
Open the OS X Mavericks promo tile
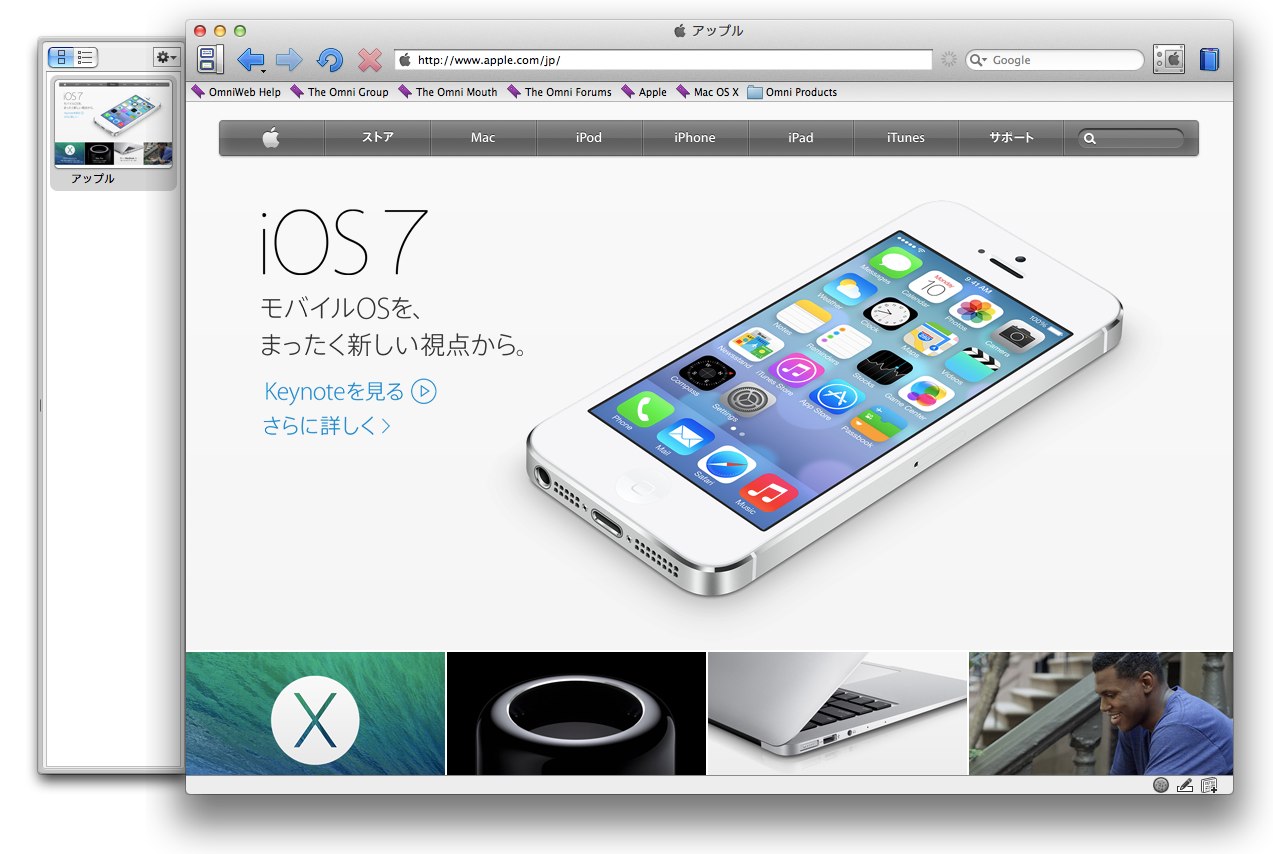(x=315, y=713)
